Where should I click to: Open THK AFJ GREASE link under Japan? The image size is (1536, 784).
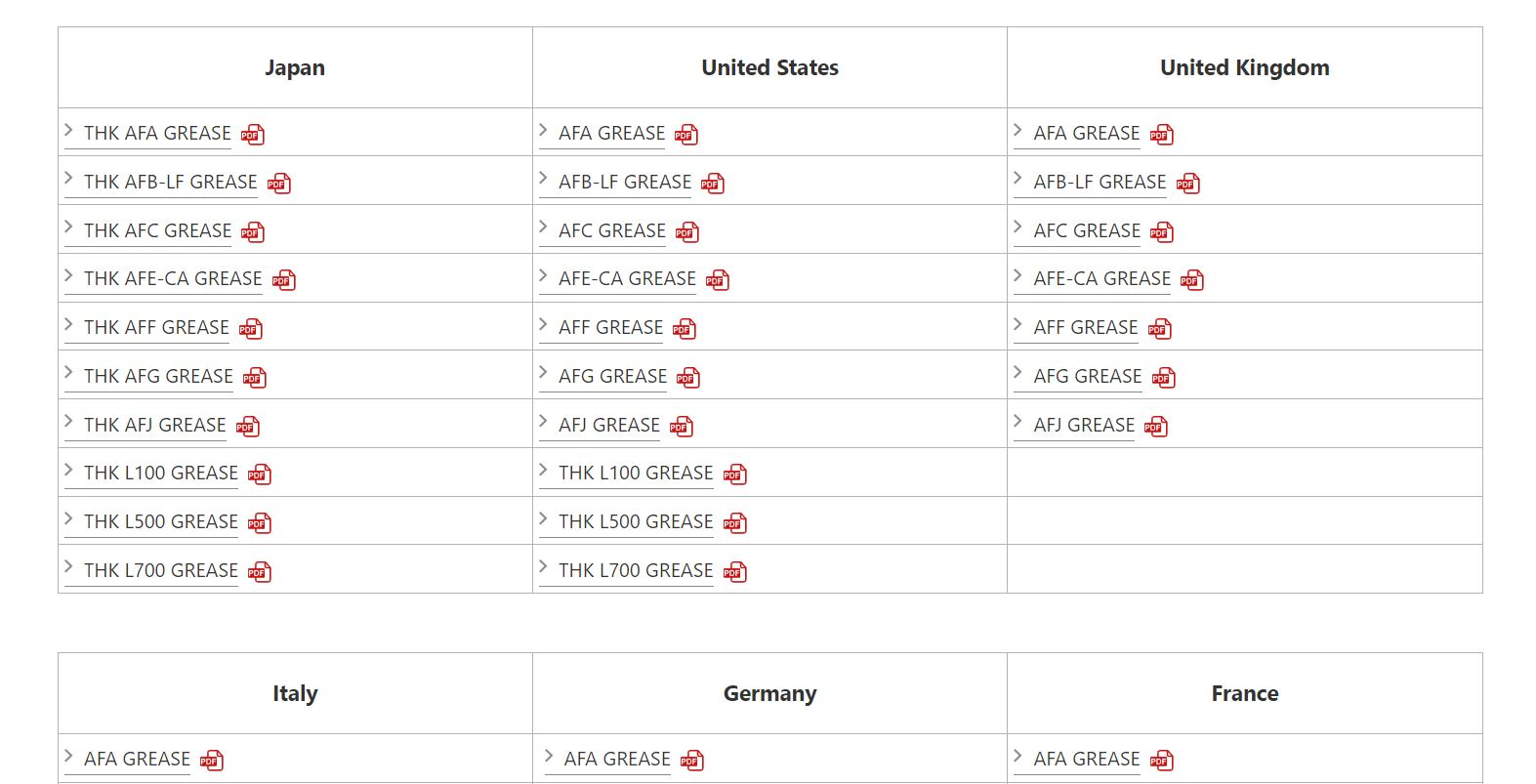[155, 426]
